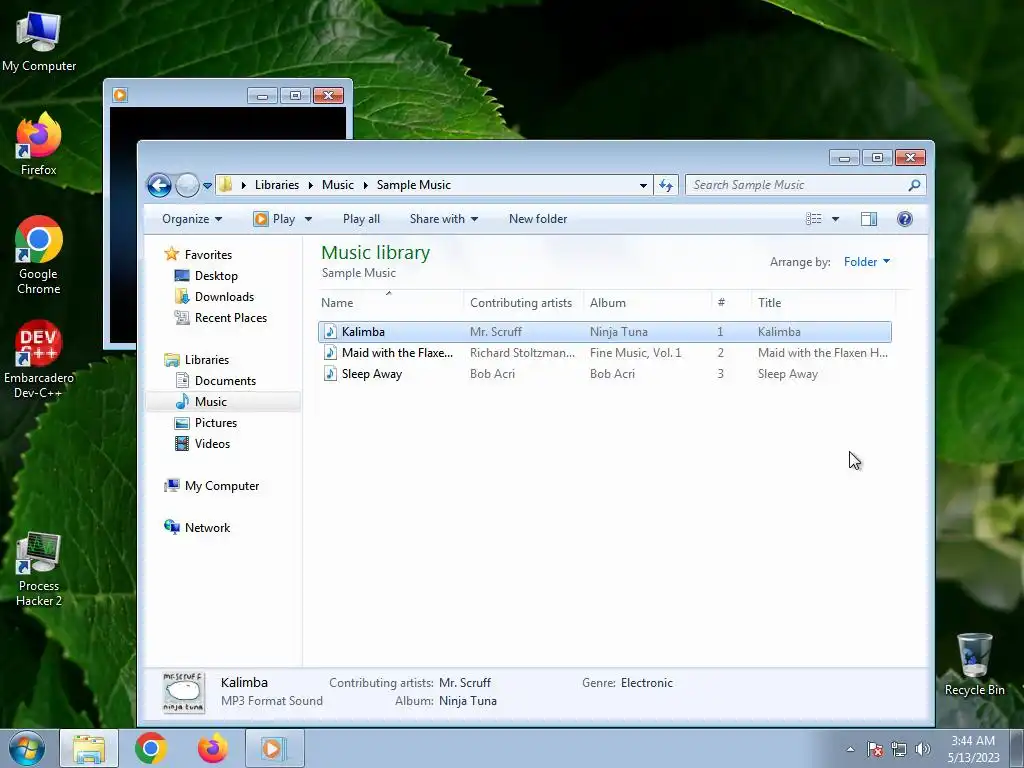This screenshot has height=768, width=1024.
Task: Open Desktop in Favorites
Action: tap(216, 276)
